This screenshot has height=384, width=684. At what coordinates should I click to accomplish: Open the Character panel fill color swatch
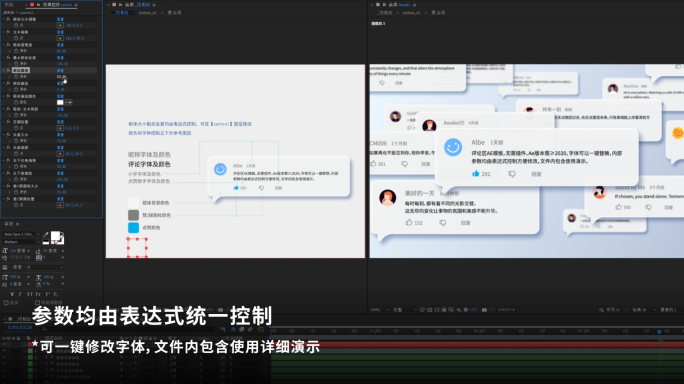55,236
